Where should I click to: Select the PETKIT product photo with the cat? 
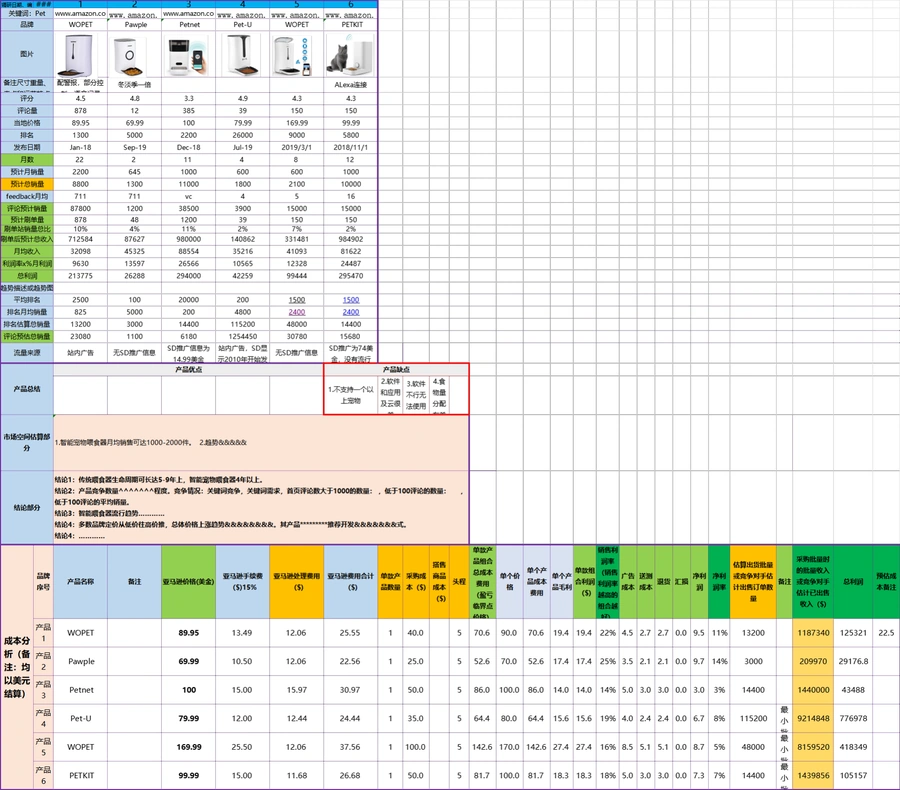351,55
